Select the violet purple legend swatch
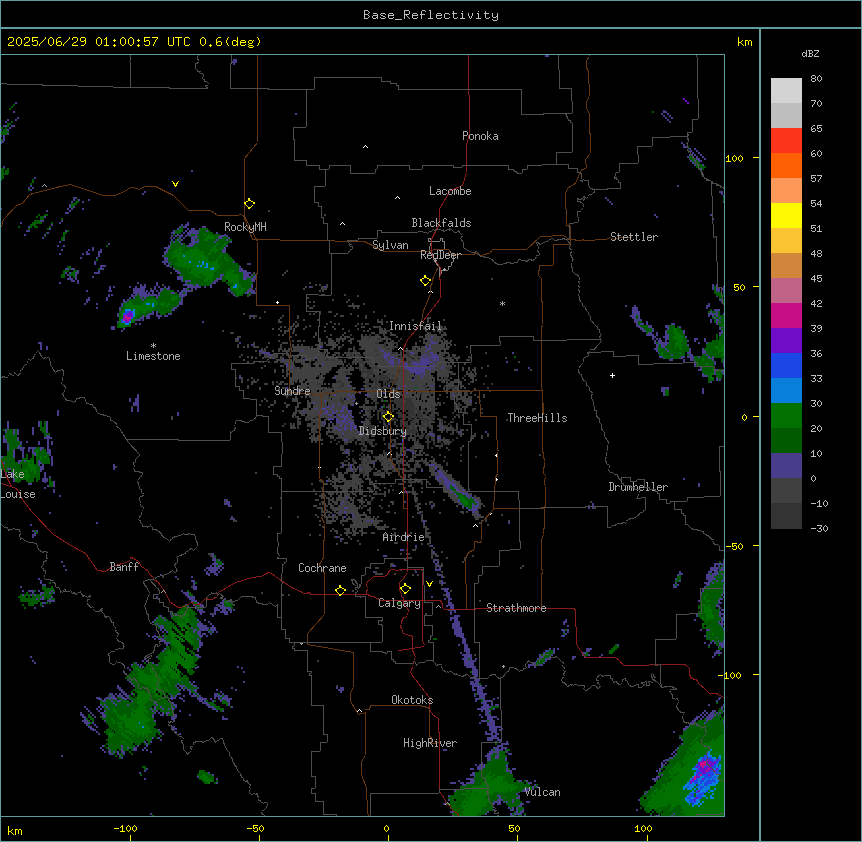The width and height of the screenshot is (862, 842). (x=786, y=341)
